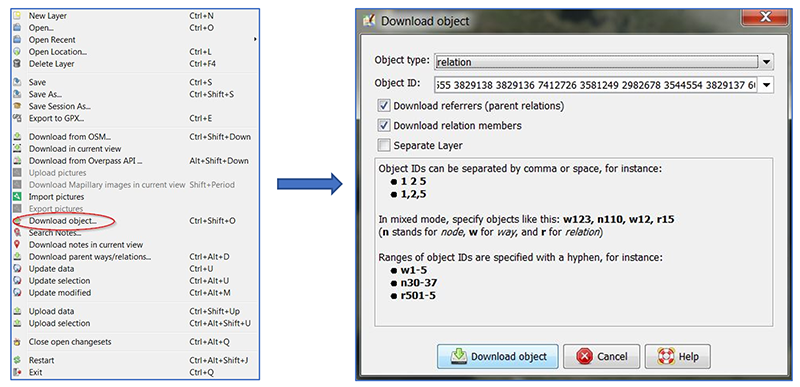Enable the Separate Layer checkbox
The image size is (800, 387).
[384, 145]
